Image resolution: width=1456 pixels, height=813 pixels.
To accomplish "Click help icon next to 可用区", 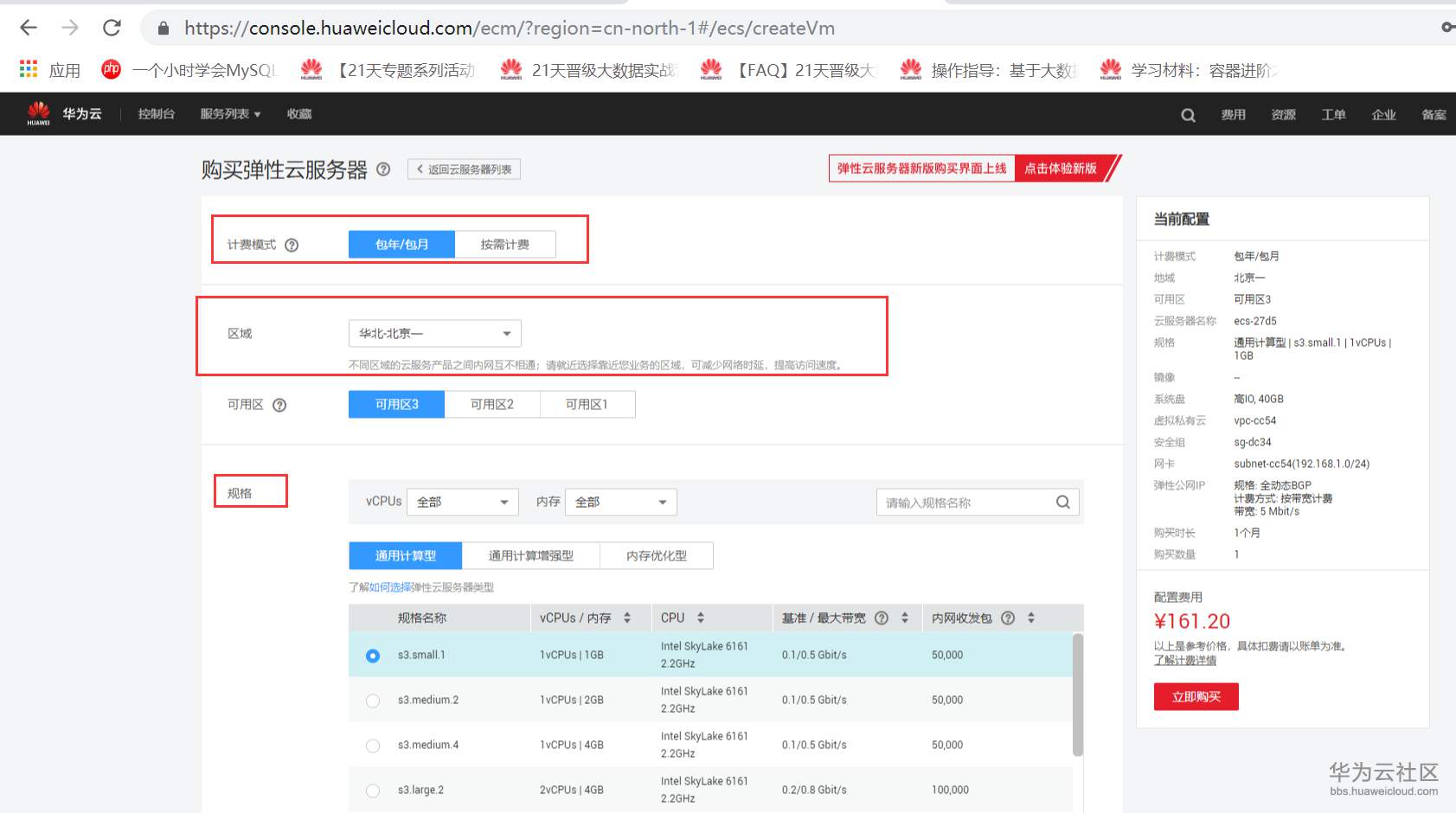I will pyautogui.click(x=279, y=405).
